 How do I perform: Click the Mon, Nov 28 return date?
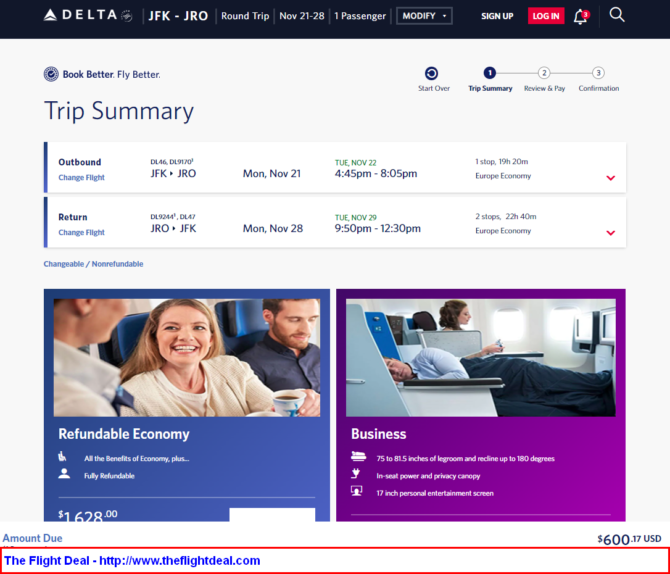tap(273, 228)
